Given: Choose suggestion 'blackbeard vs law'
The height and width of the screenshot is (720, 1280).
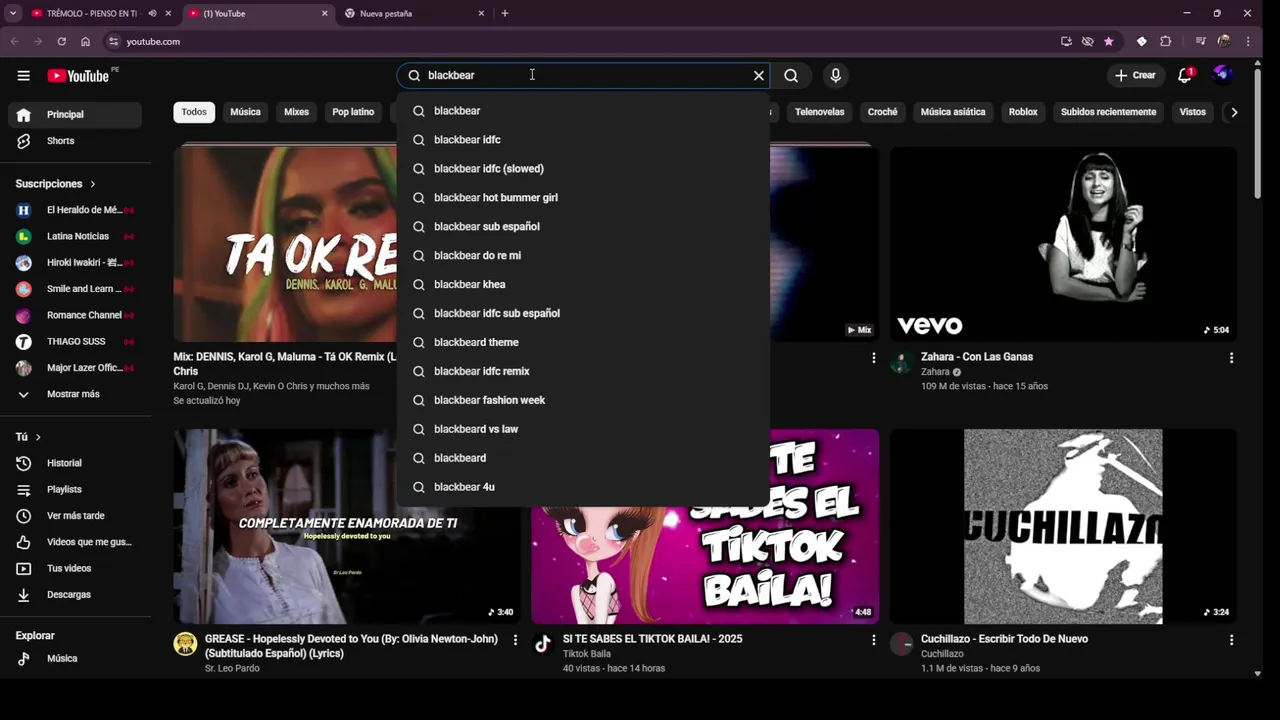Looking at the screenshot, I should pos(583,429).
